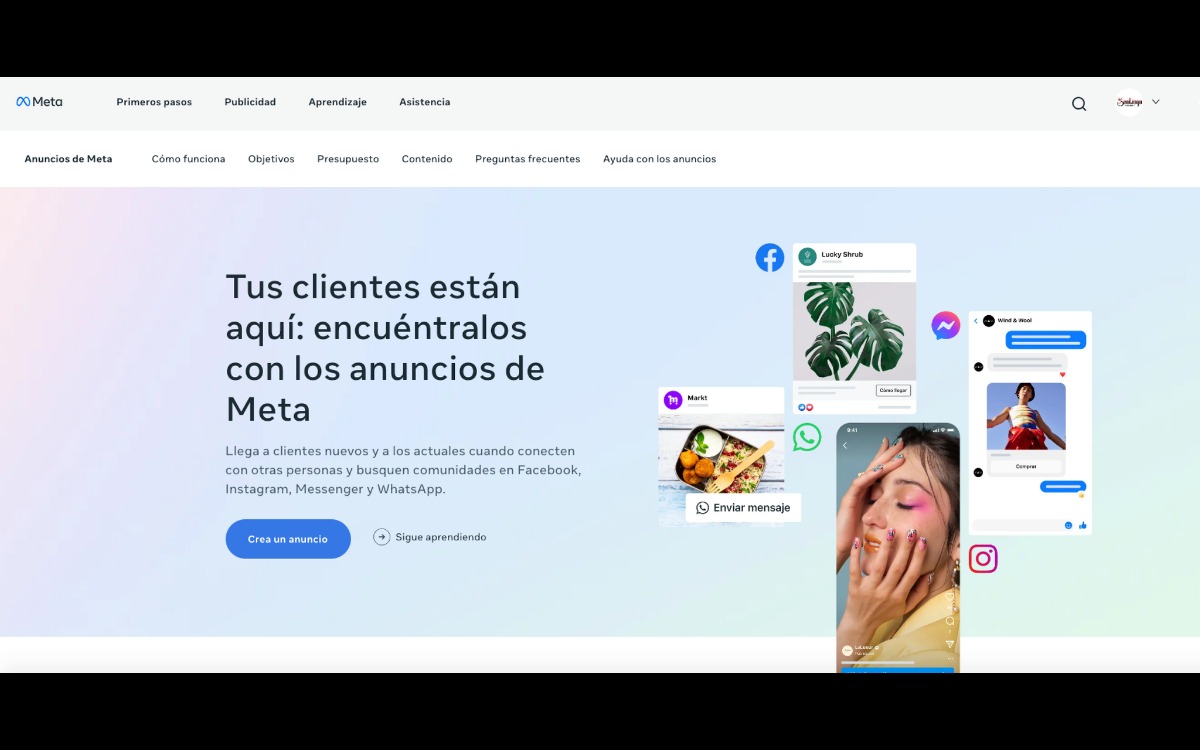Expand the account menu chevron
Image resolution: width=1200 pixels, height=750 pixels.
pos(1156,102)
